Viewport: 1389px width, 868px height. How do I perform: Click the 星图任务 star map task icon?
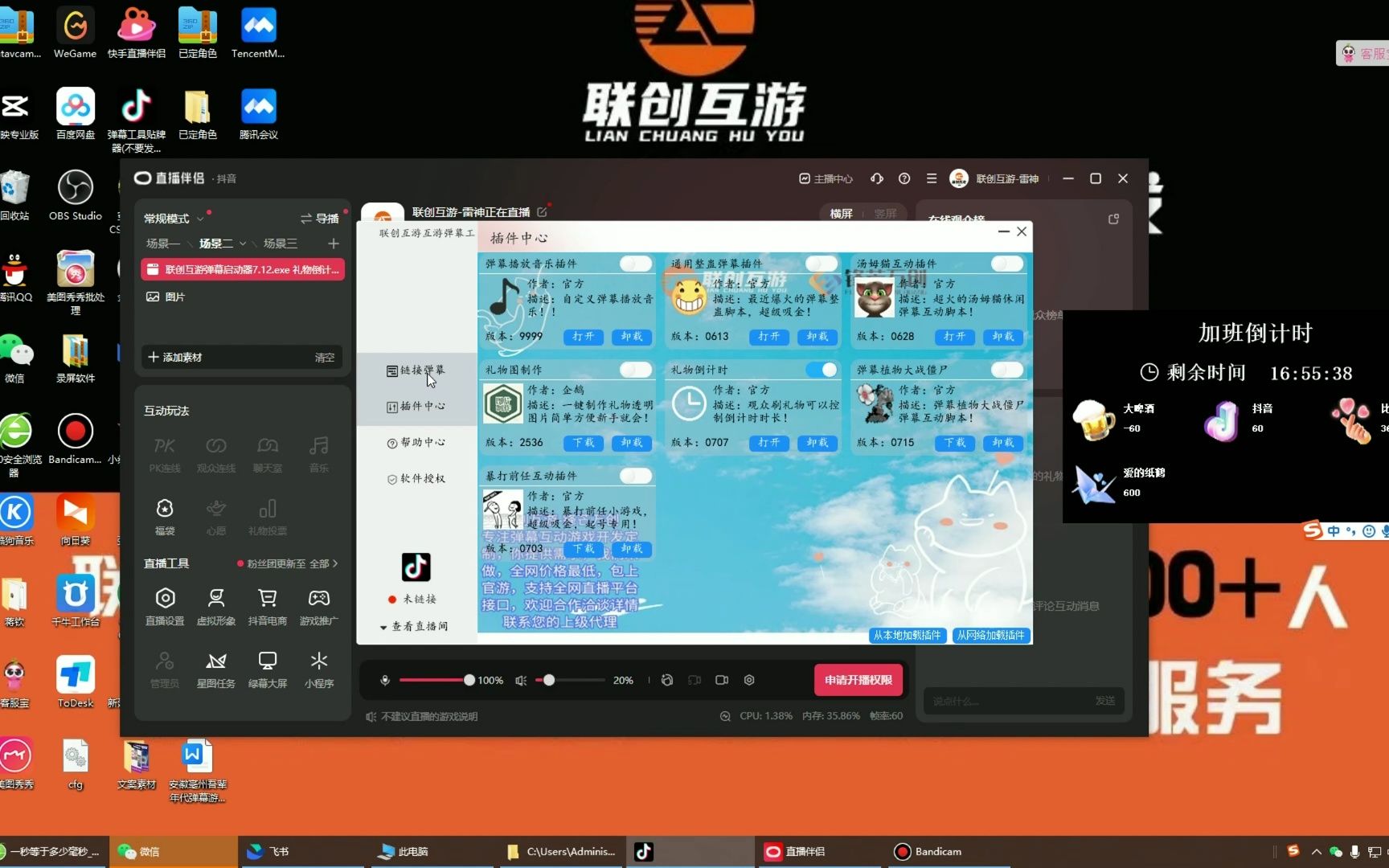[215, 667]
